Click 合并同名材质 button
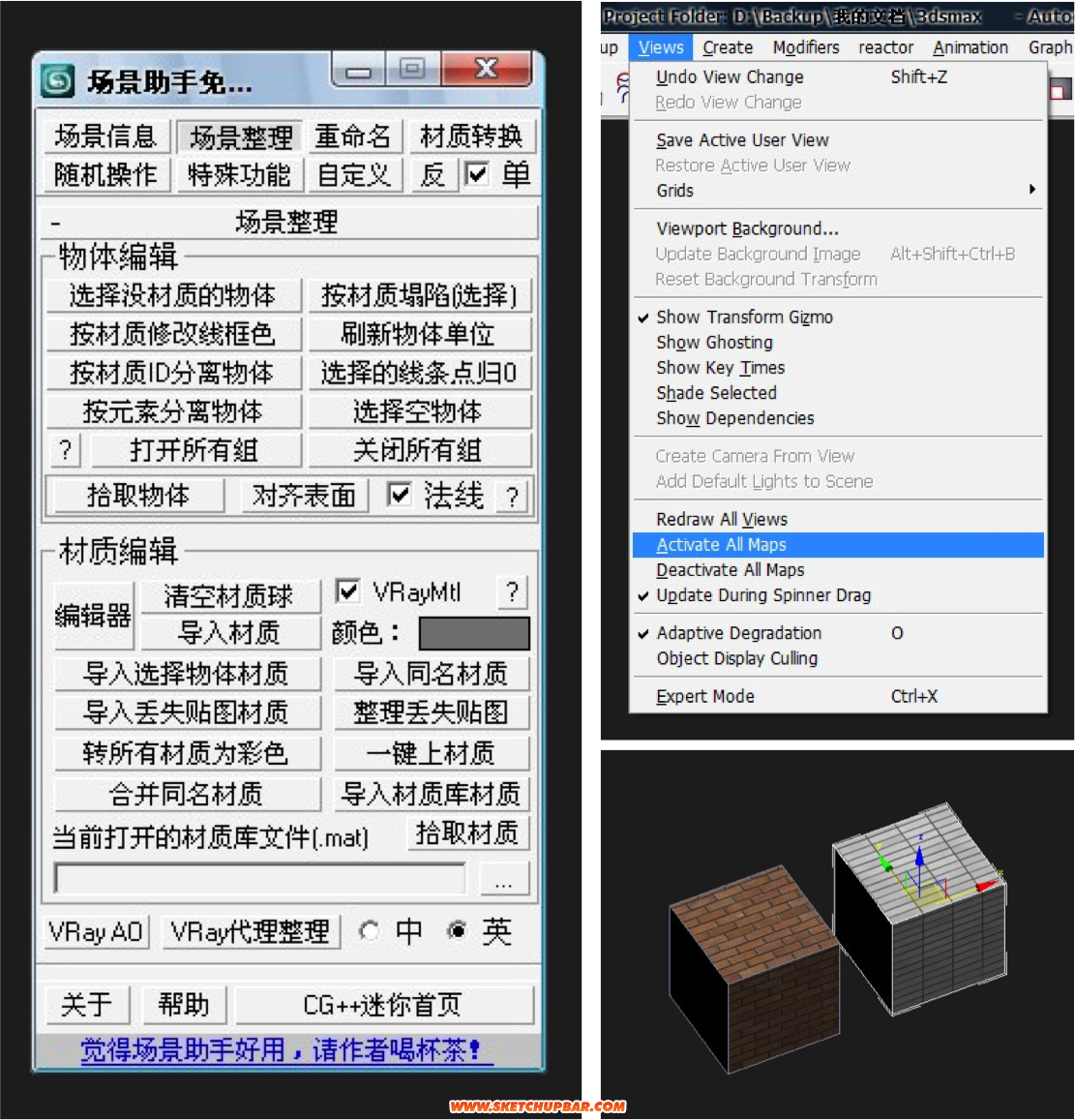1075x1120 pixels. 187,794
